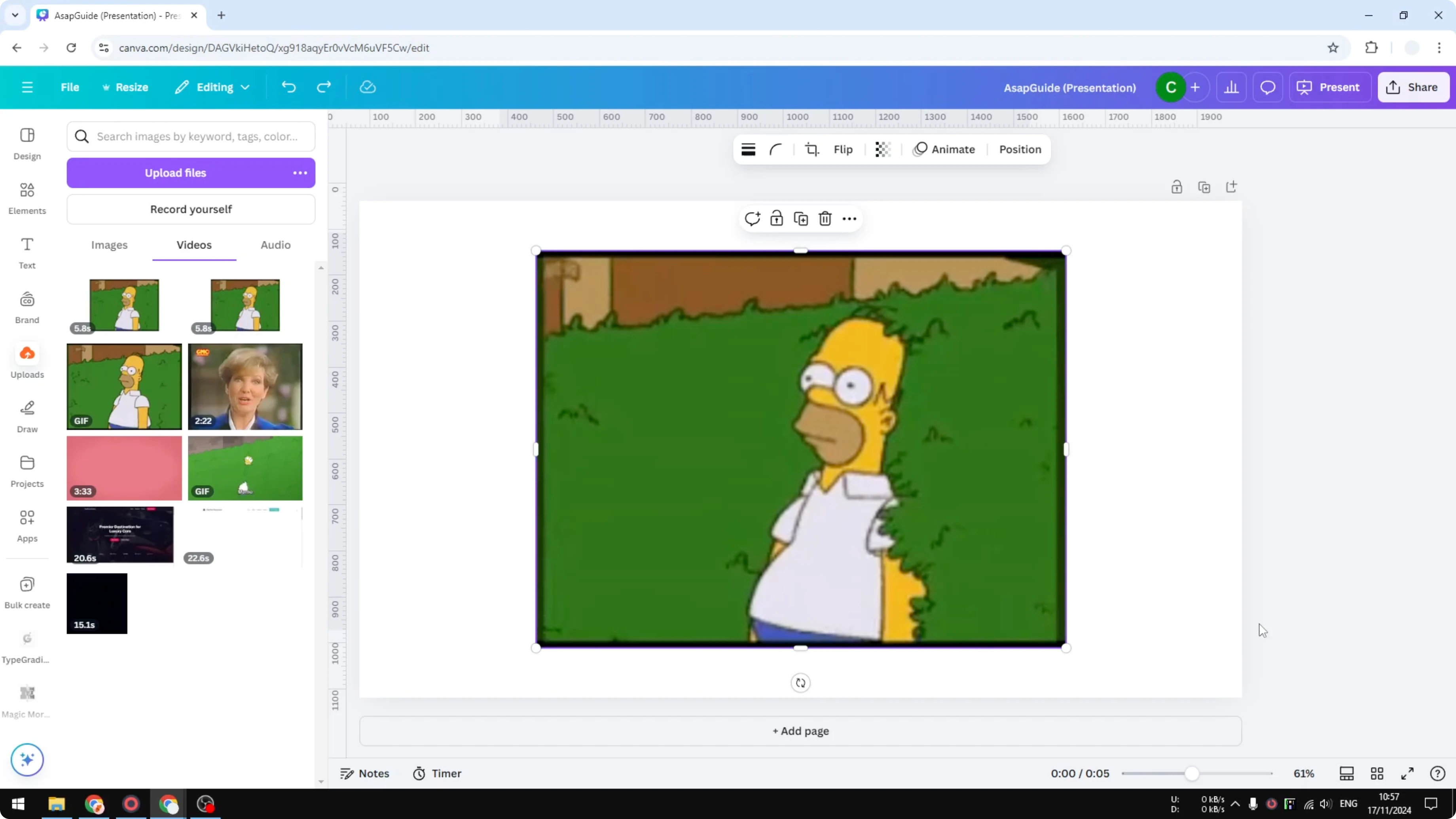This screenshot has height=819, width=1456.
Task: Open the Apps panel
Action: tap(27, 525)
